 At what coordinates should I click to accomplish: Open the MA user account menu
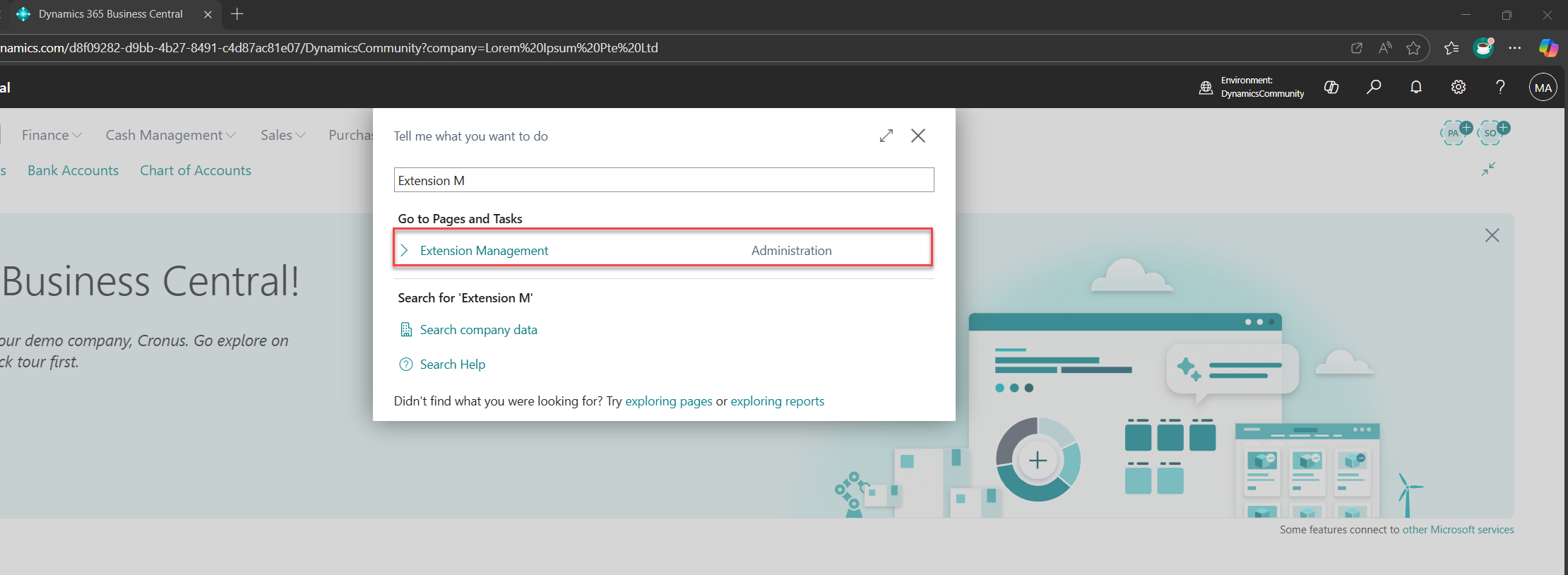pos(1543,88)
